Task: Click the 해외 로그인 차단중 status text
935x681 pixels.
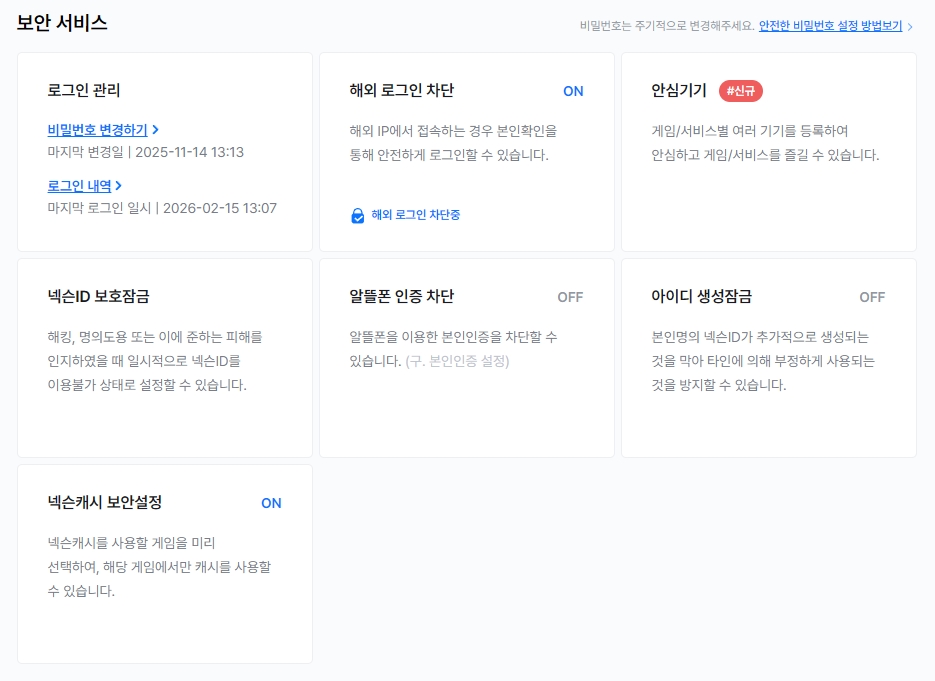Action: pos(416,215)
